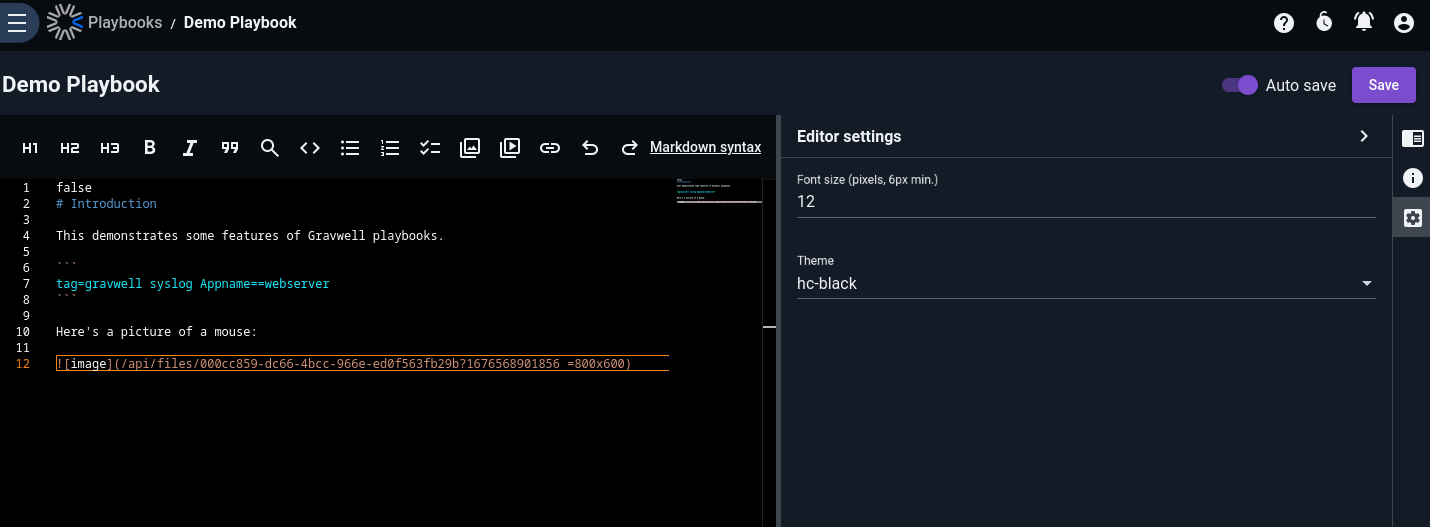The image size is (1430, 527).
Task: Open the Markdown syntax link
Action: tap(706, 147)
